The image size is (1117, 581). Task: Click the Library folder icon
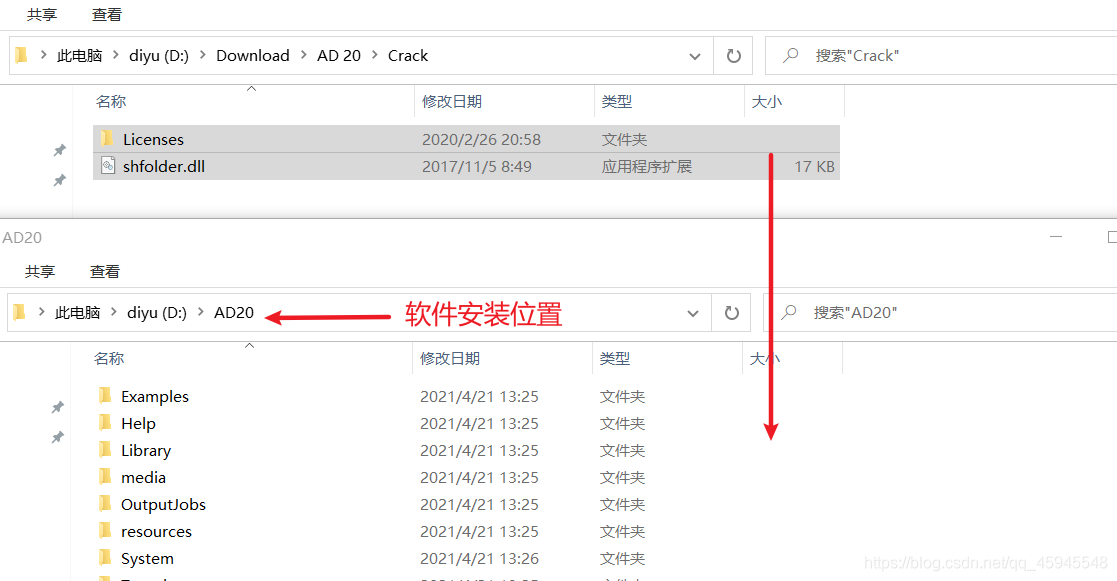point(106,450)
